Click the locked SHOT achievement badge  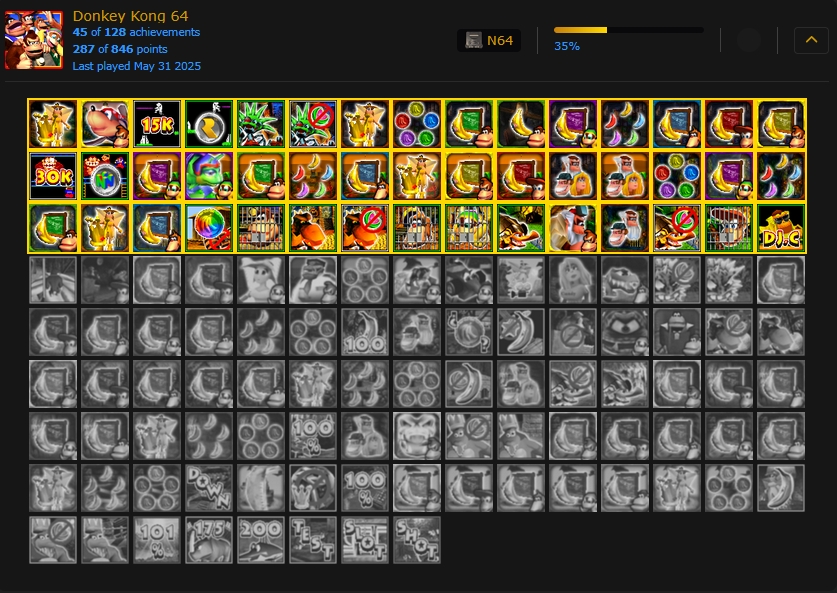pyautogui.click(x=417, y=540)
